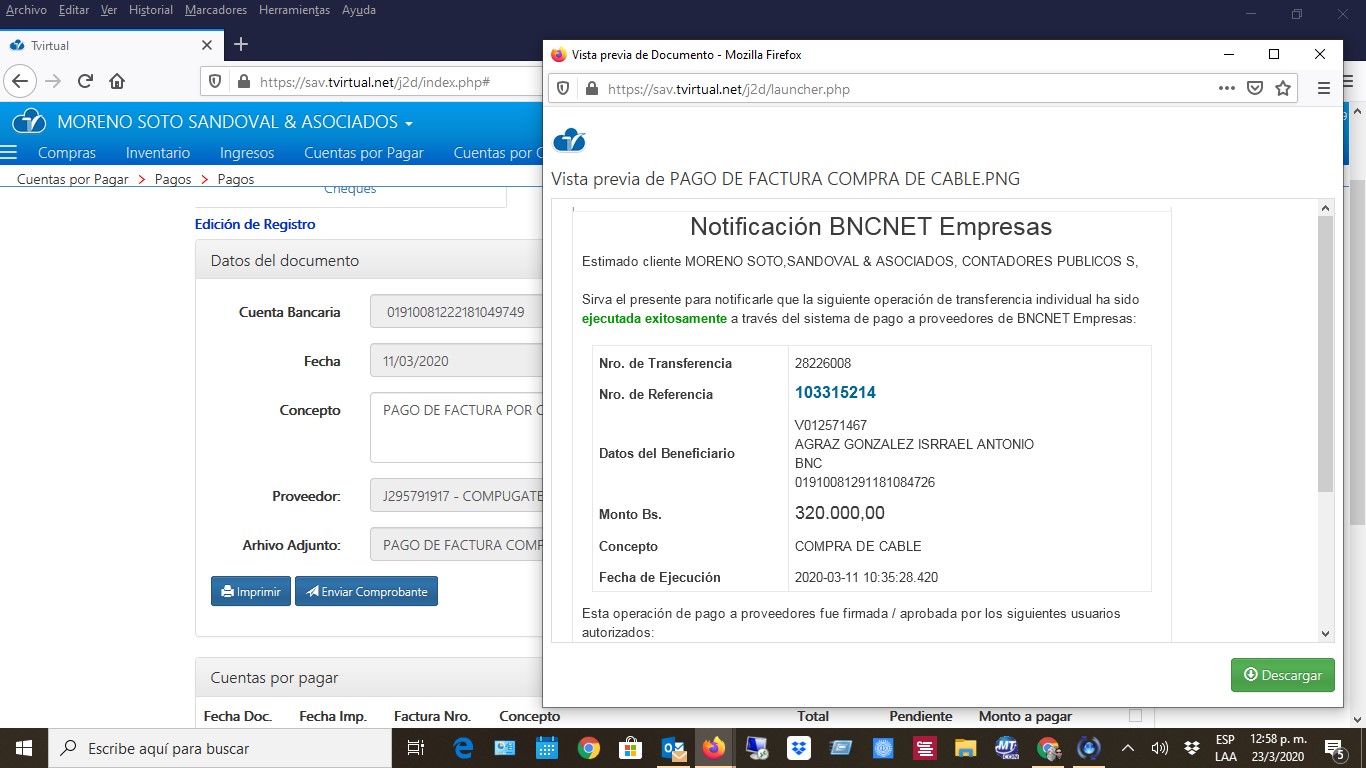1366x768 pixels.
Task: Open the popup window's Firefox hamburger menu
Action: pyautogui.click(x=1324, y=89)
